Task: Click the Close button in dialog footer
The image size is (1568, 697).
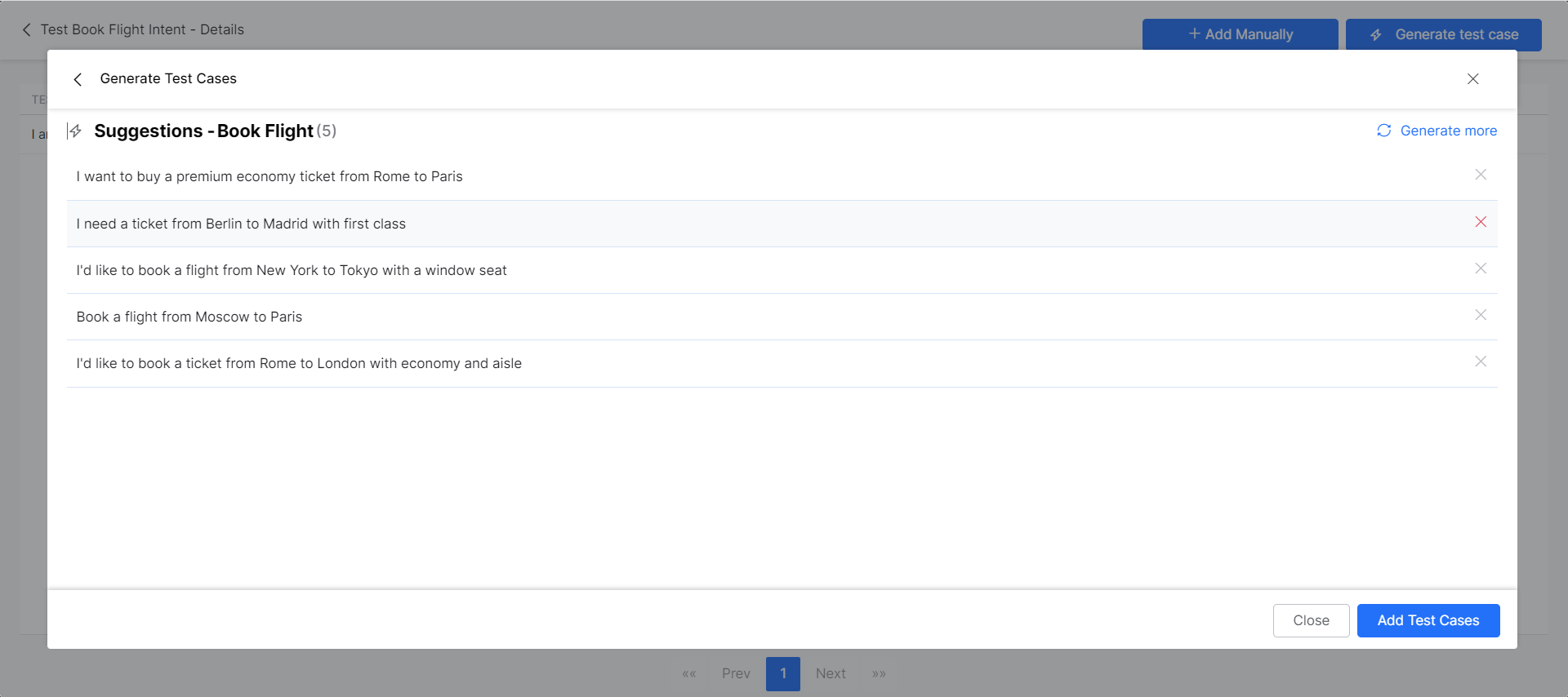Action: (x=1310, y=620)
